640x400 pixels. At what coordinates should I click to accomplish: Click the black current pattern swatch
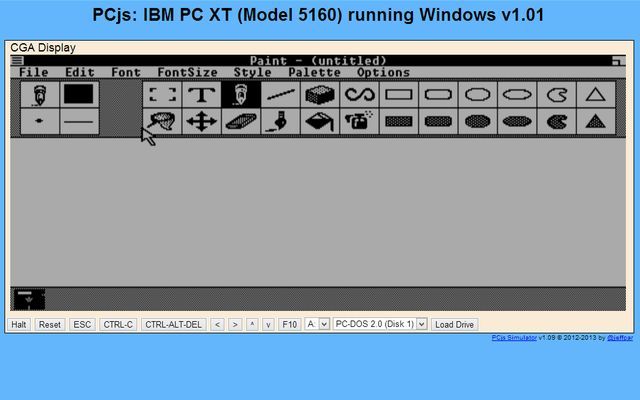coord(79,94)
